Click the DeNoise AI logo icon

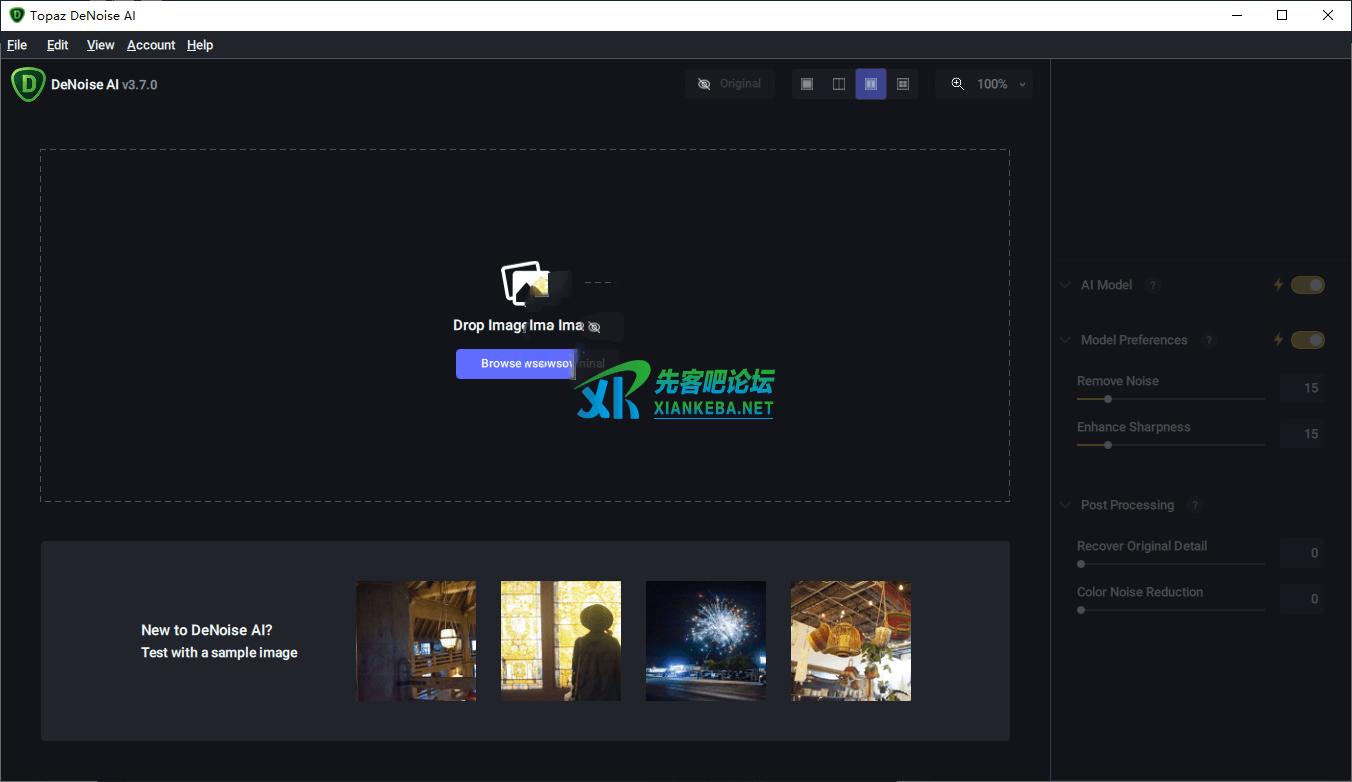[27, 84]
